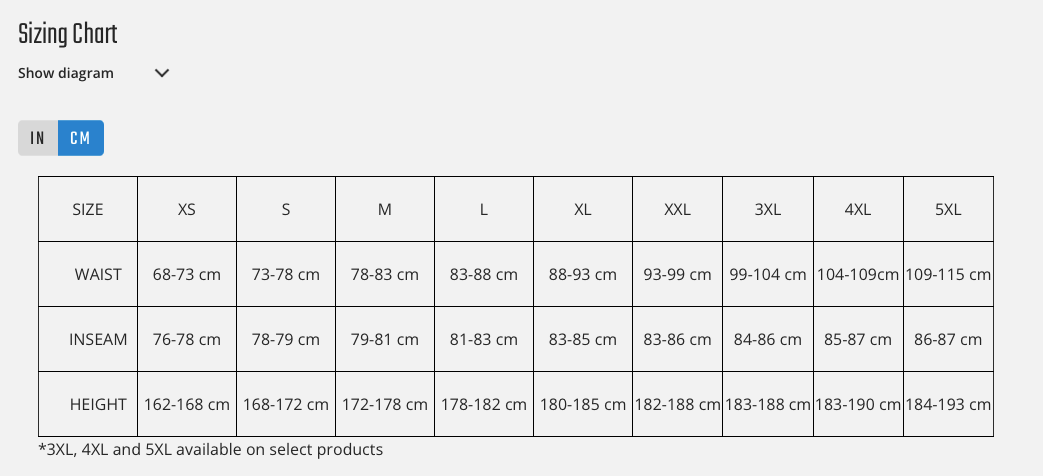The image size is (1043, 476).
Task: Select waist cell 68-73 cm for XS
Action: click(187, 274)
